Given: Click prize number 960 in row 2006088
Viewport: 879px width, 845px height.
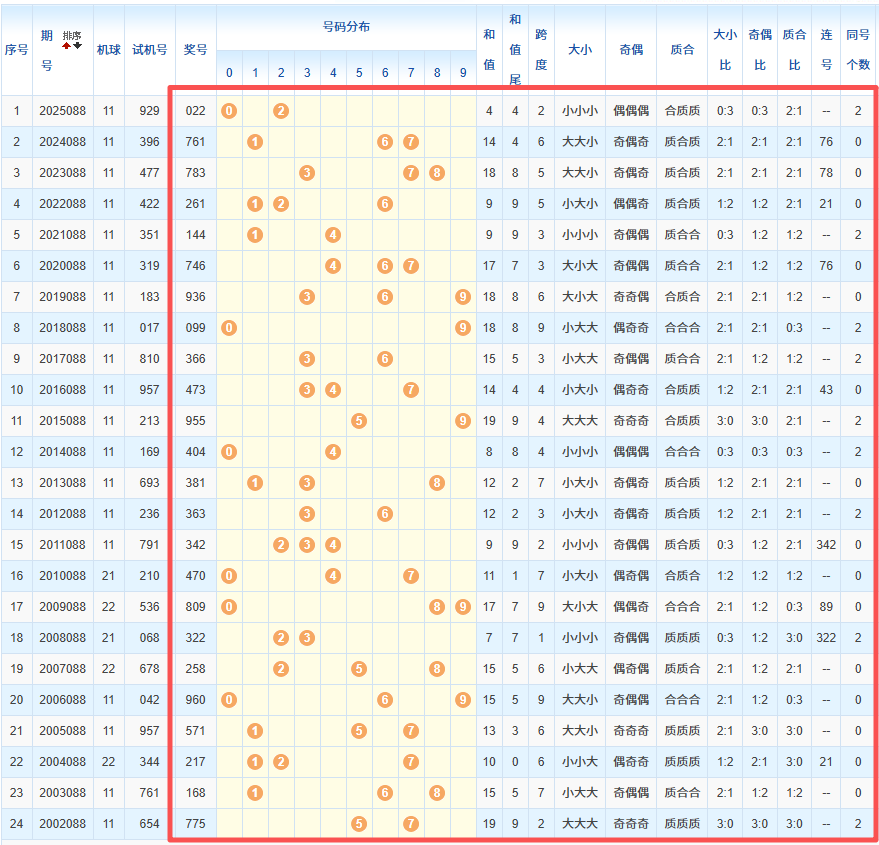Looking at the screenshot, I should coord(196,700).
